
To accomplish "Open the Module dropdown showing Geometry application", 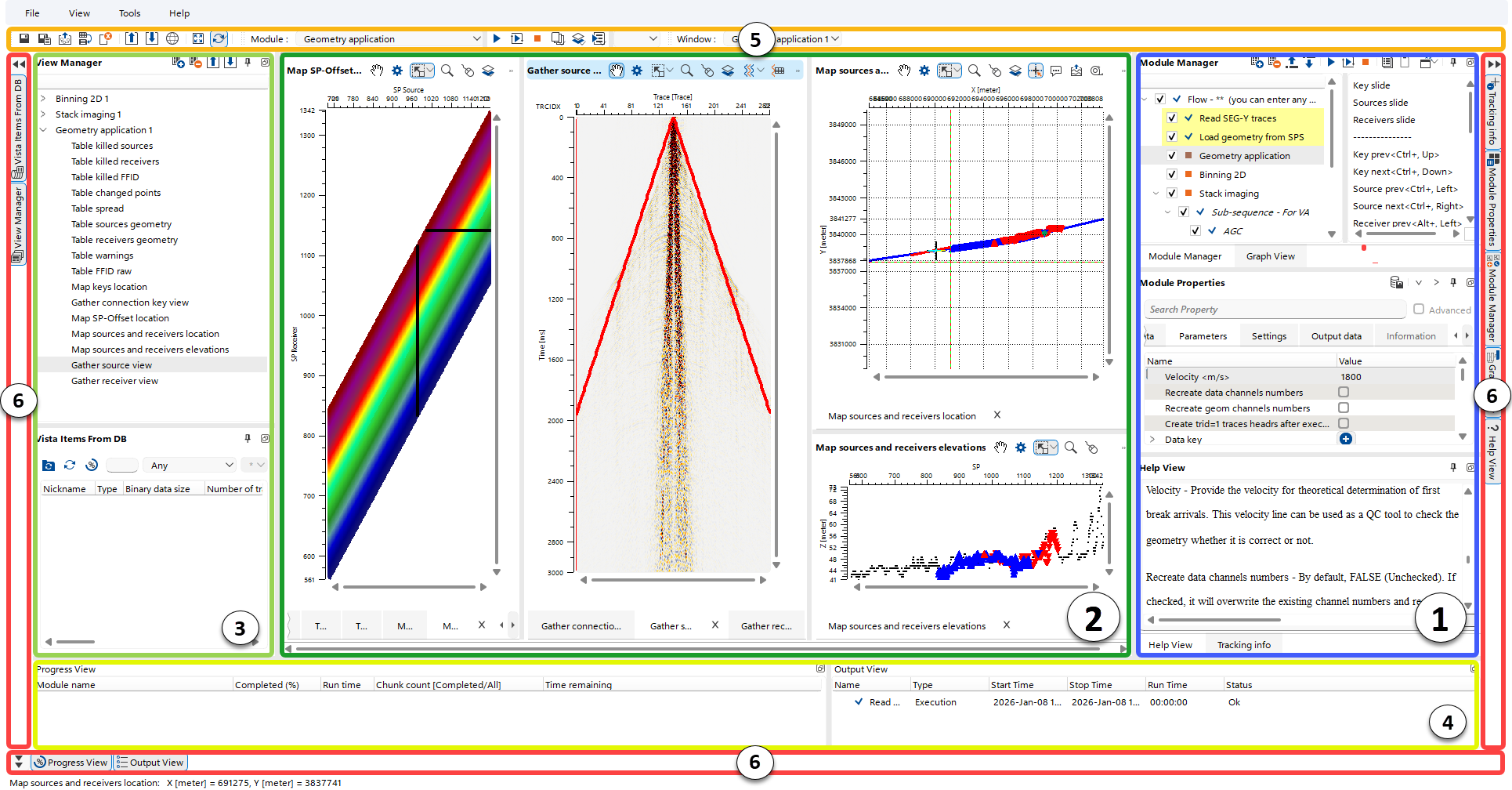I will (x=391, y=38).
